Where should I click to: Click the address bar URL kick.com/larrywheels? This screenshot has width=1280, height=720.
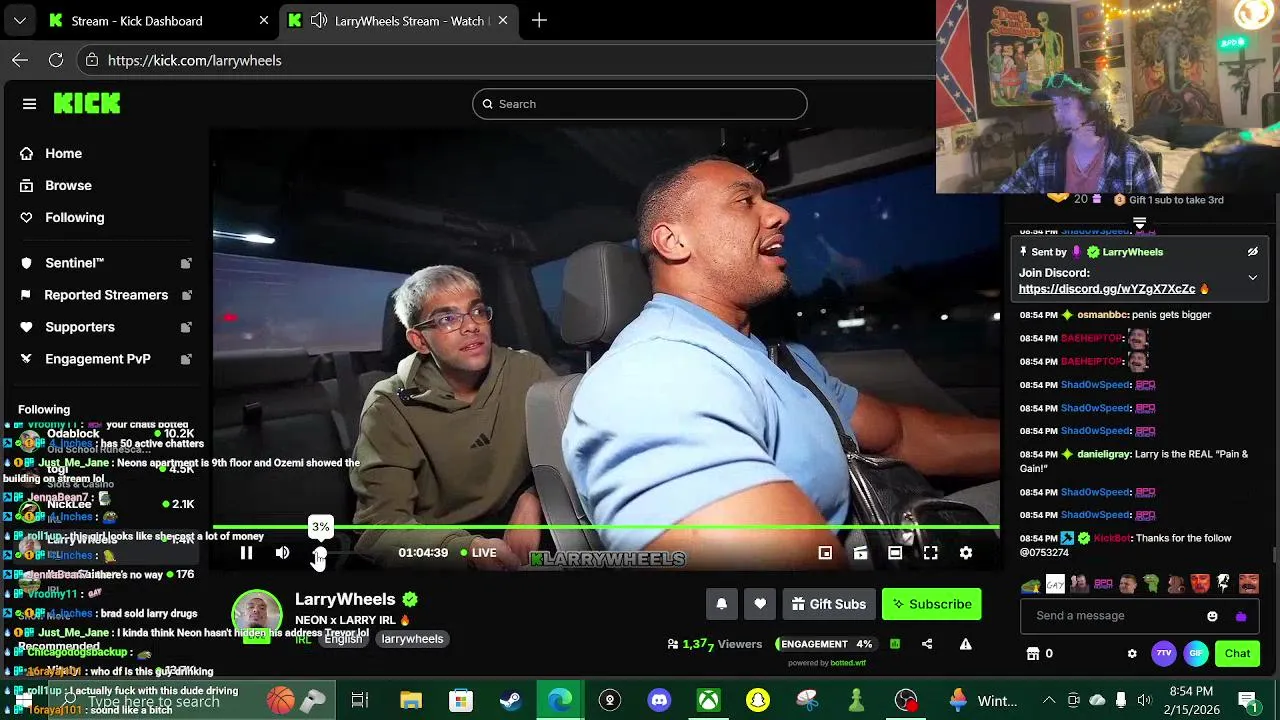pos(194,60)
